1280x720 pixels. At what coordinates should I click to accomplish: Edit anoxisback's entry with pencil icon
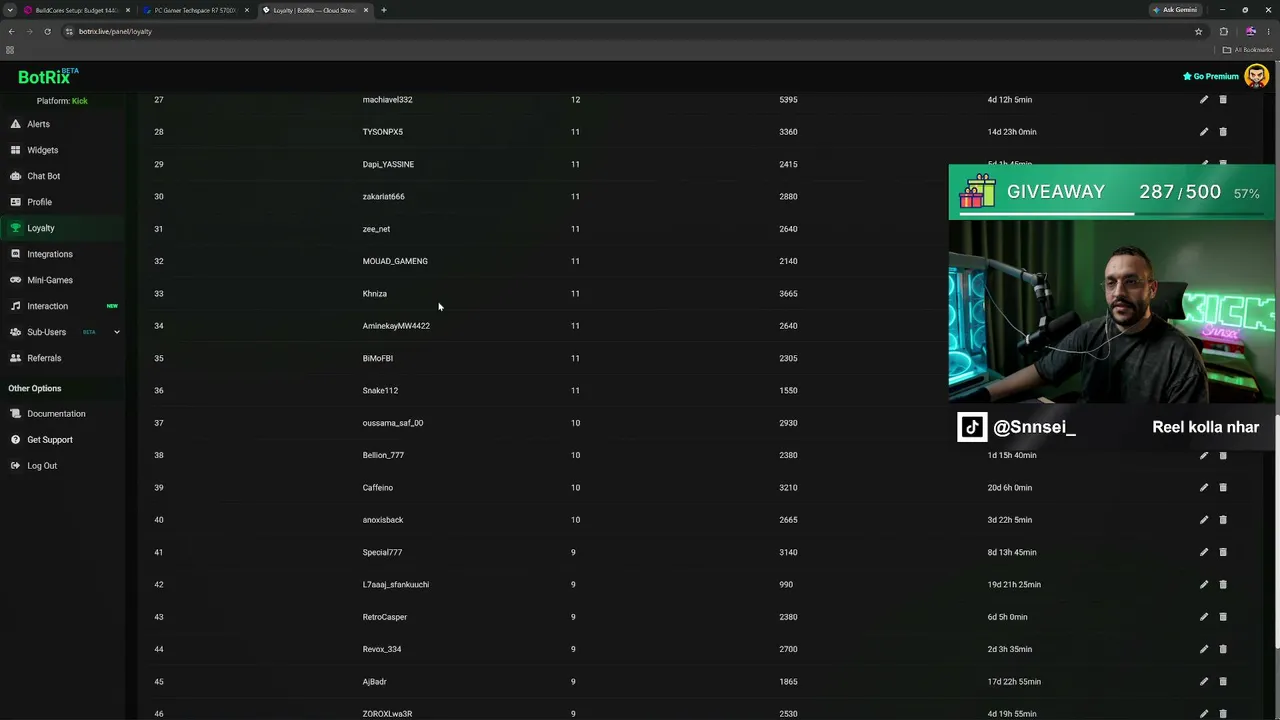pyautogui.click(x=1204, y=520)
